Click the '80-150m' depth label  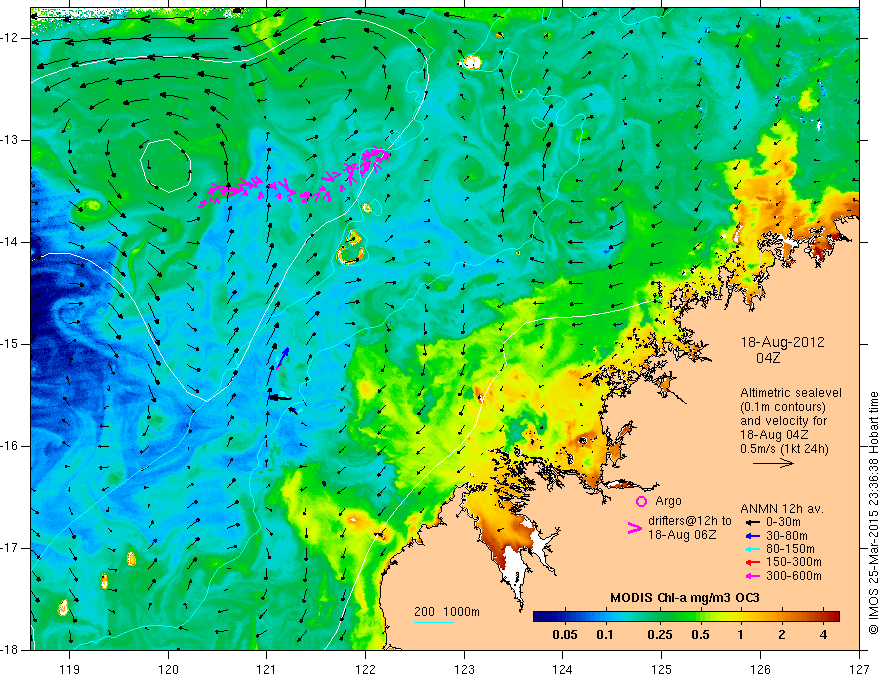790,549
